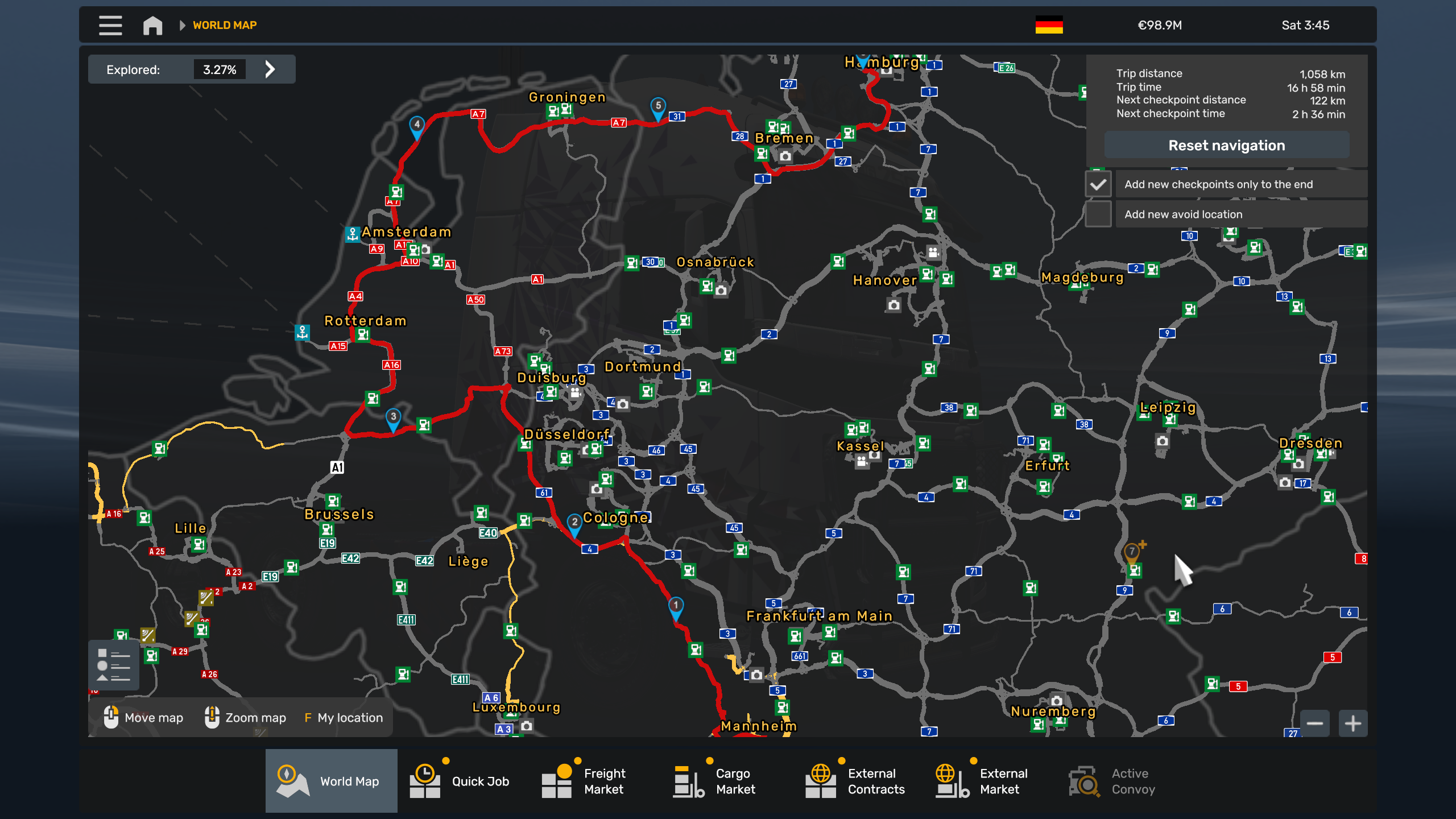Click the breadcrumb arrow before World Map
1456x819 pixels.
tap(182, 25)
